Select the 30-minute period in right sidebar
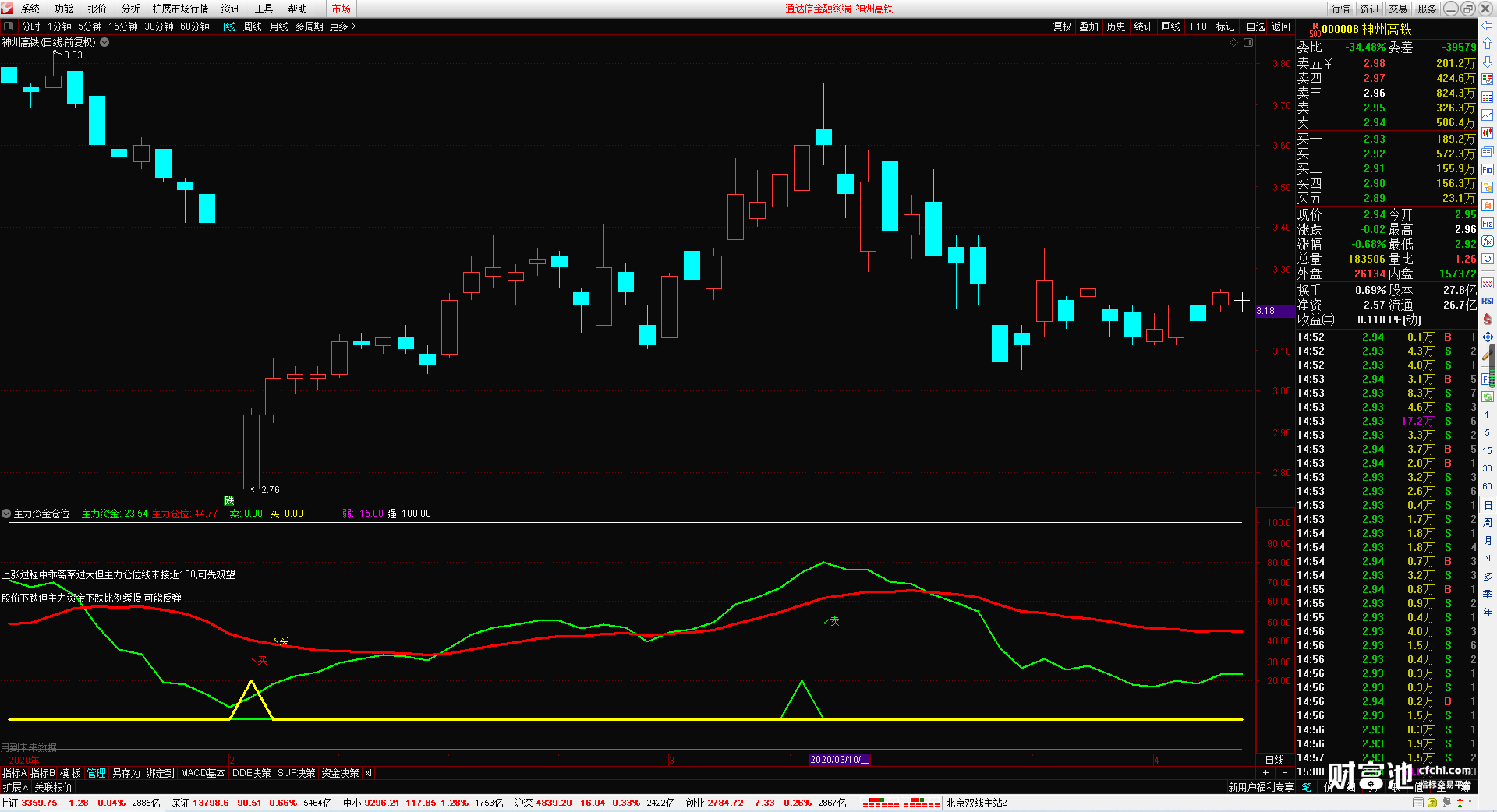1497x812 pixels. click(1487, 468)
